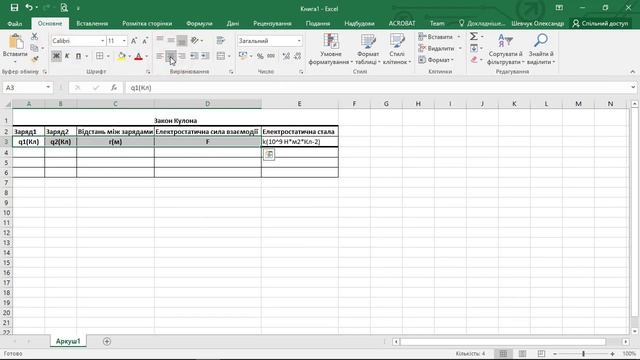Click the Save icon in quick access toolbar

pos(14,8)
